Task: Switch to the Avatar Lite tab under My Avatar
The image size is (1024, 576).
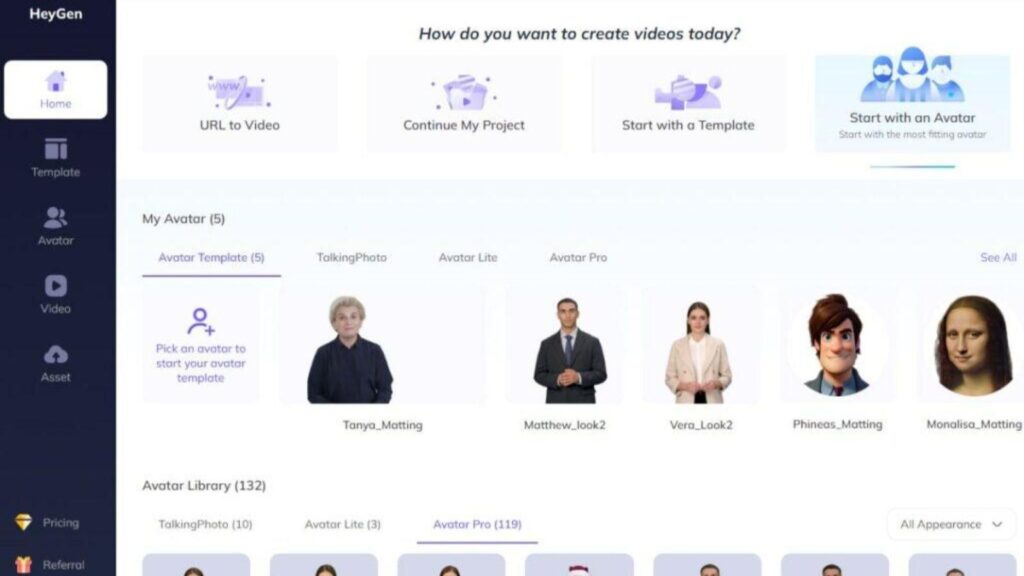Action: tap(468, 257)
